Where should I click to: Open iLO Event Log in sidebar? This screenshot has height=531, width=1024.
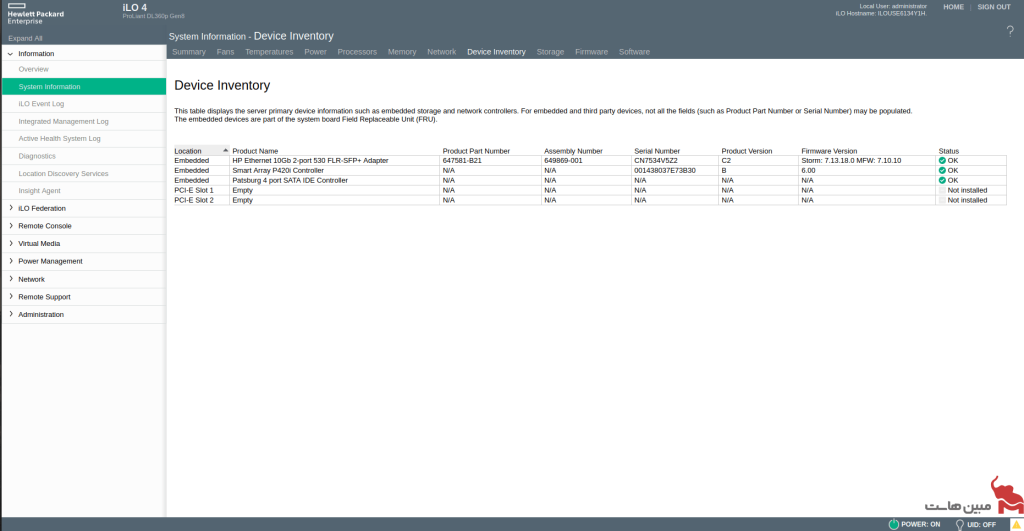[41, 103]
